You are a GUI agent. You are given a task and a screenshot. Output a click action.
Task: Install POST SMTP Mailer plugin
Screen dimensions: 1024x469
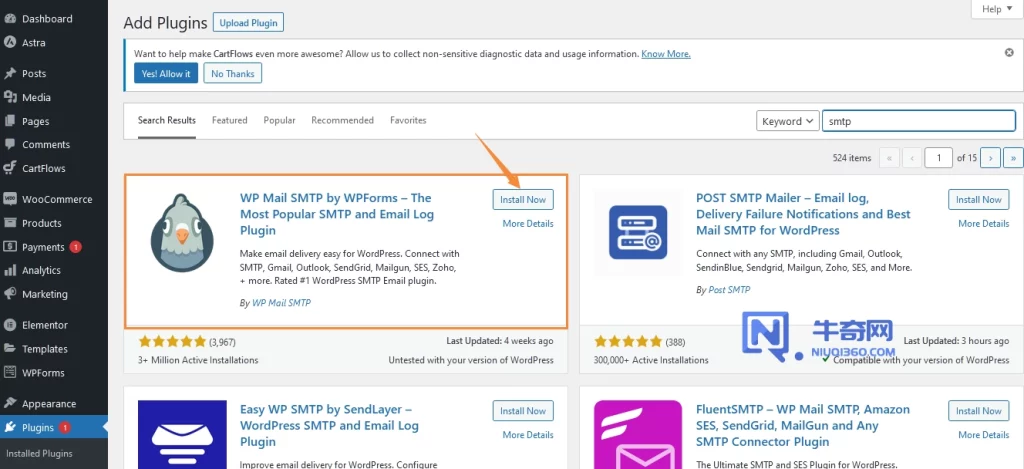tap(978, 200)
